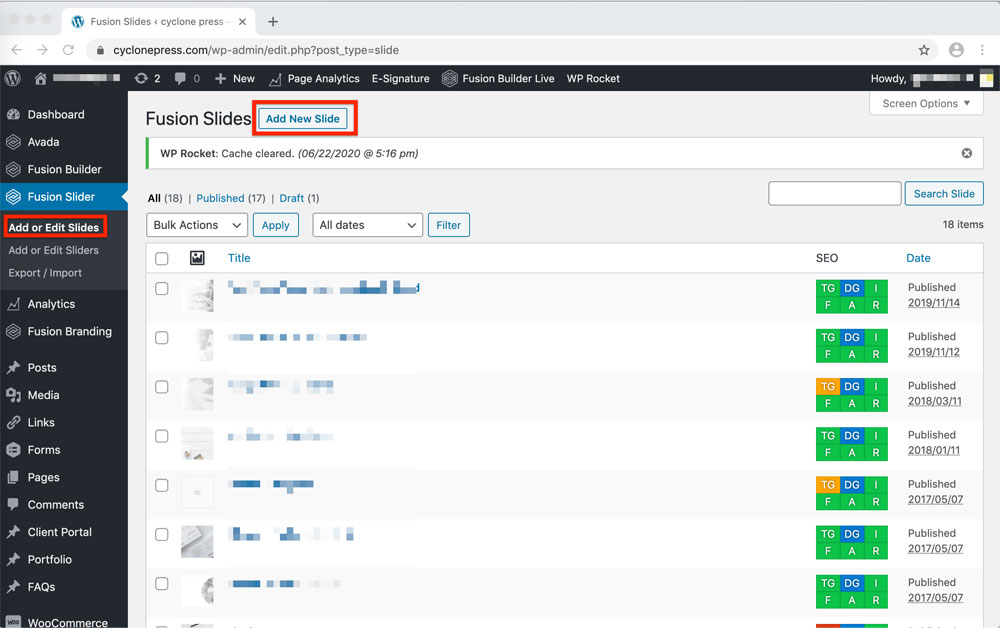Click the Analytics sidebar icon
Viewport: 1000px width, 628px height.
pyautogui.click(x=13, y=304)
